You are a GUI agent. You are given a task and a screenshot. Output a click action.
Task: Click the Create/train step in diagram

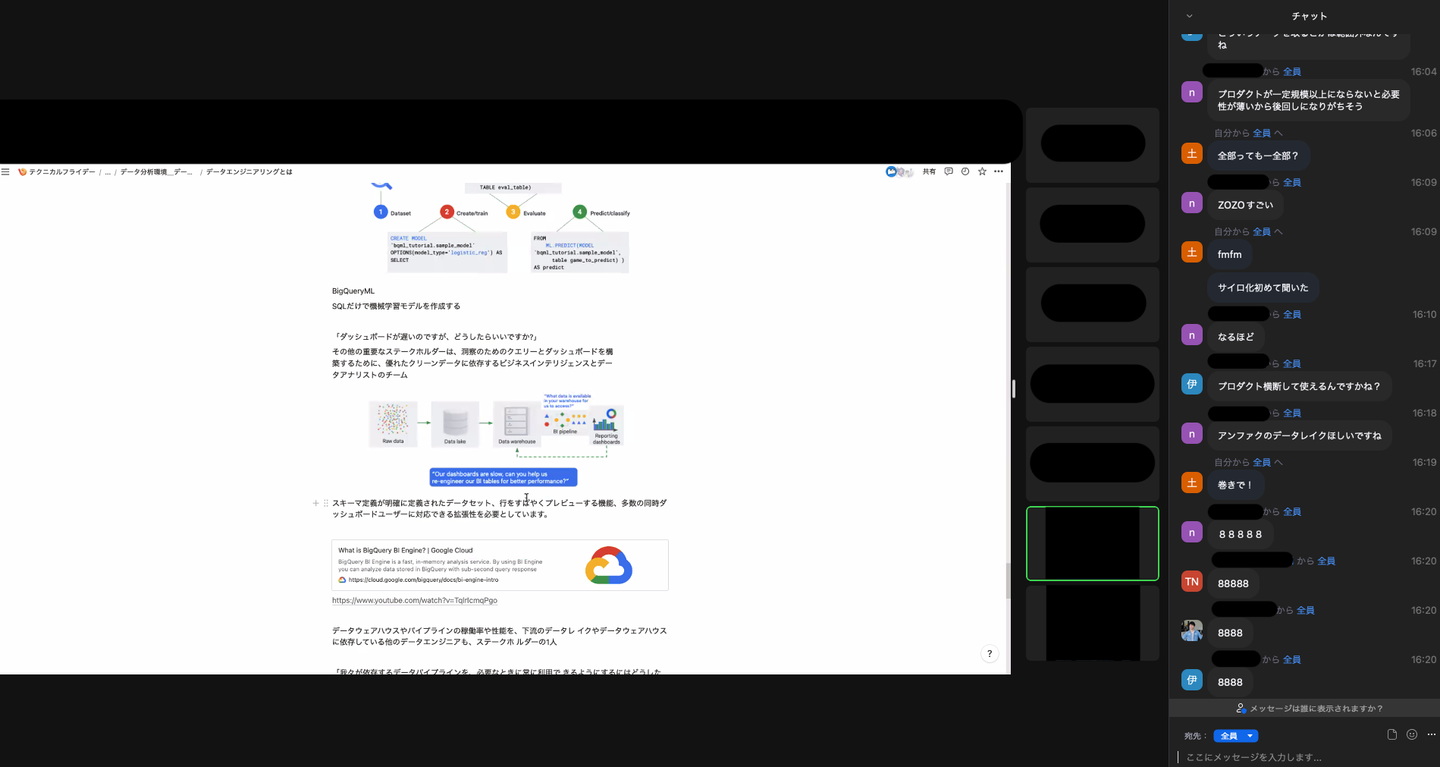[464, 212]
